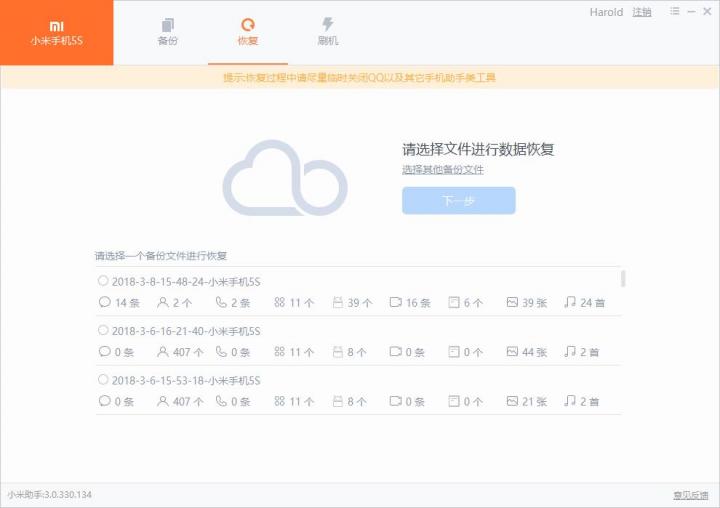This screenshot has height=508, width=720.
Task: Open the 刷机 flash tab
Action: pos(328,32)
